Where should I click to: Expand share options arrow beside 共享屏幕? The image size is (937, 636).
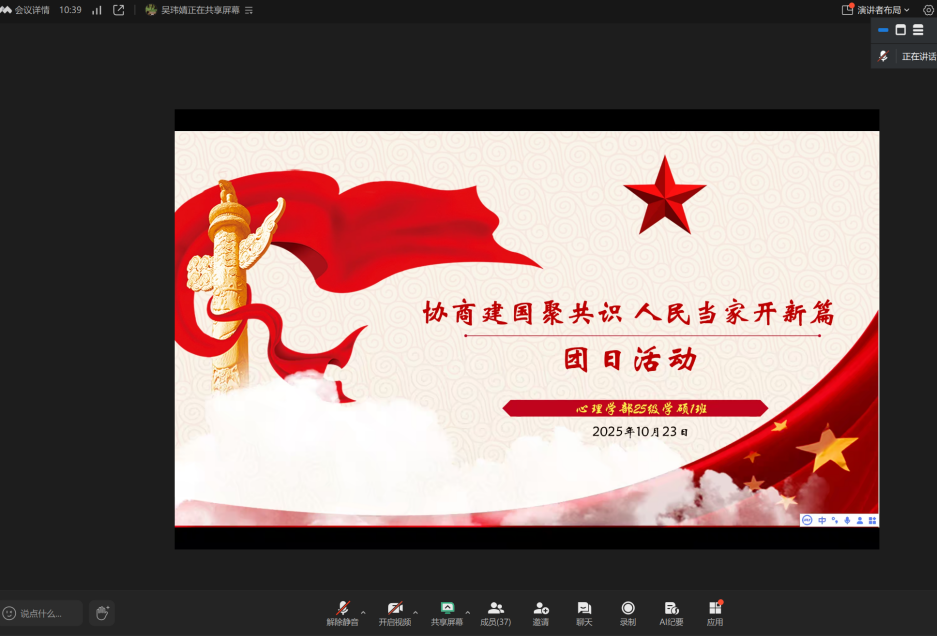[467, 612]
